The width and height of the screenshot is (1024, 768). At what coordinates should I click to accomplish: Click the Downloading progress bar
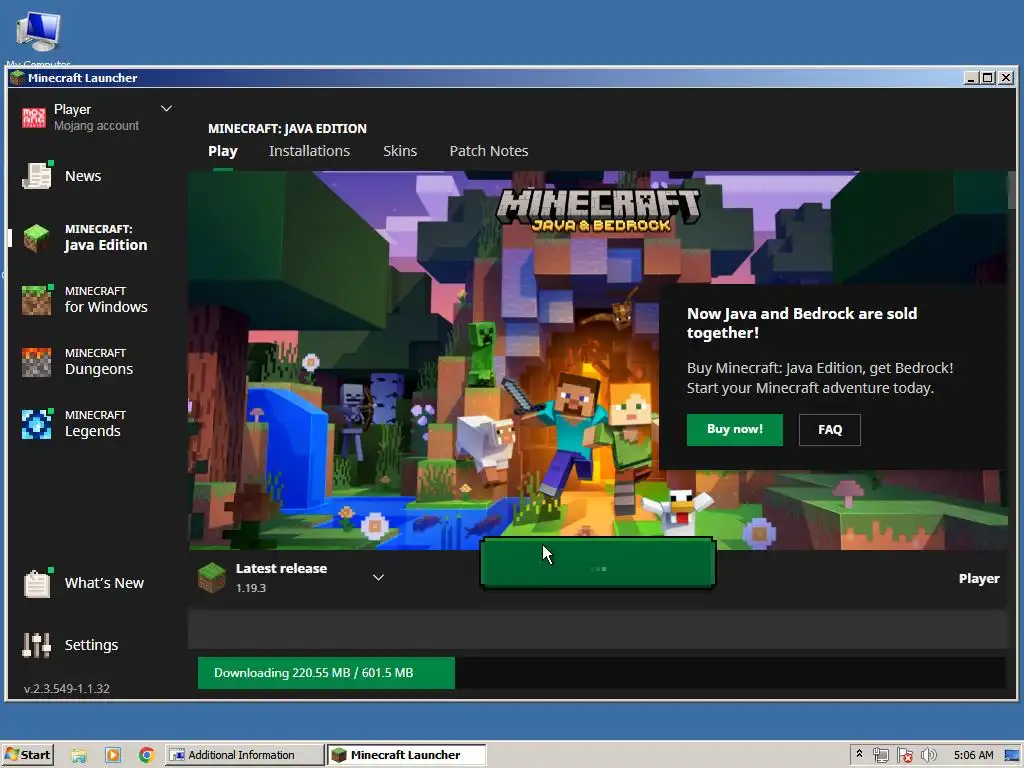[601, 673]
